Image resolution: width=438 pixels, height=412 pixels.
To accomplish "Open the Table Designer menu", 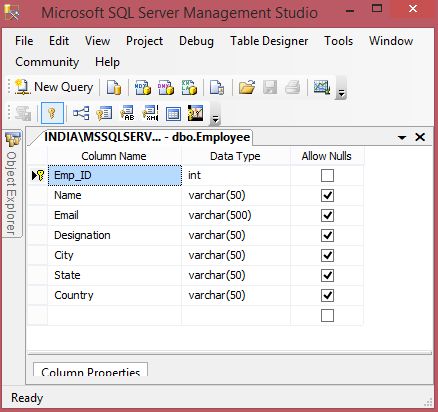I will pos(269,41).
